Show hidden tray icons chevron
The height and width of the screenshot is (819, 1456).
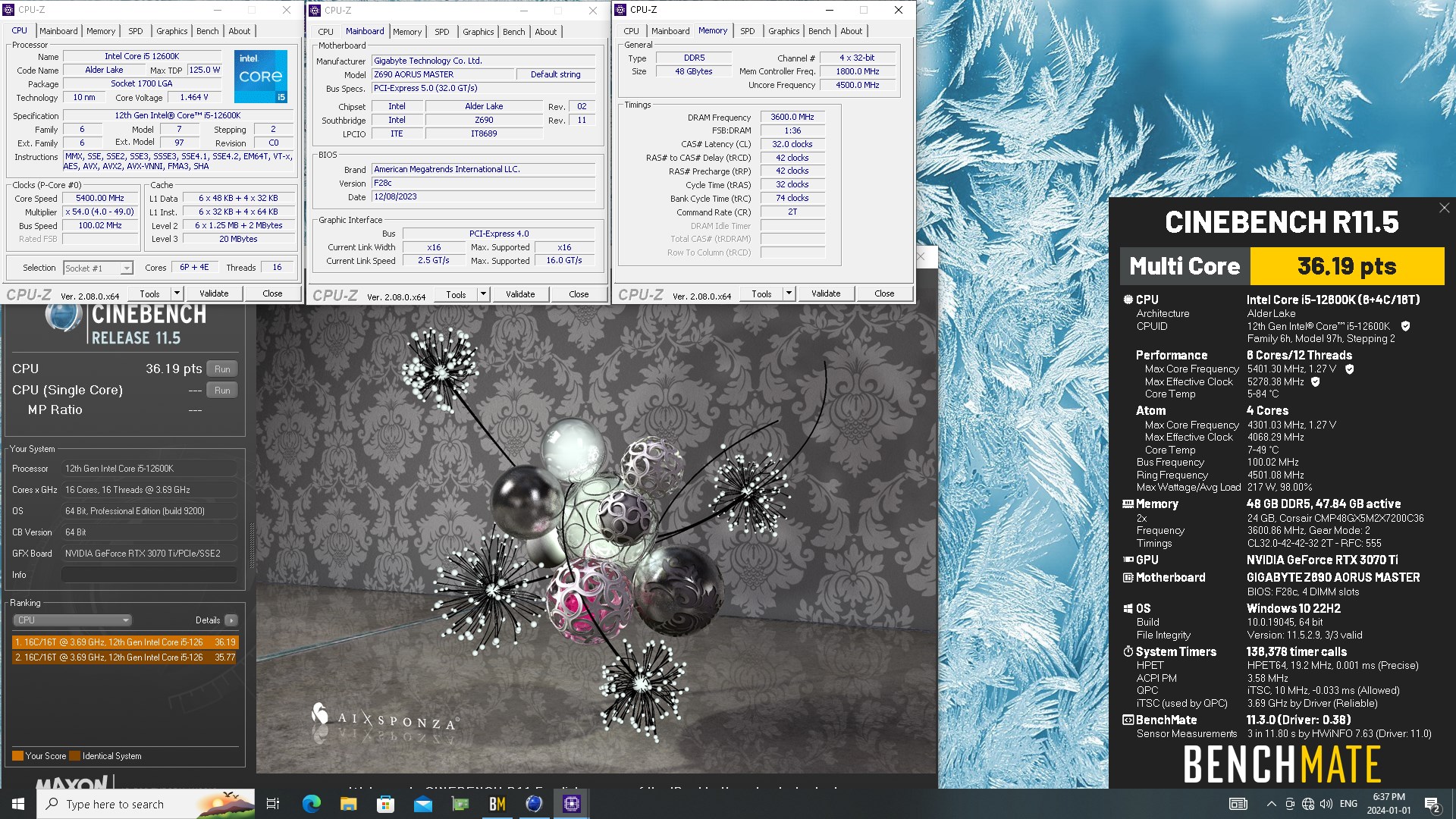pos(1271,804)
